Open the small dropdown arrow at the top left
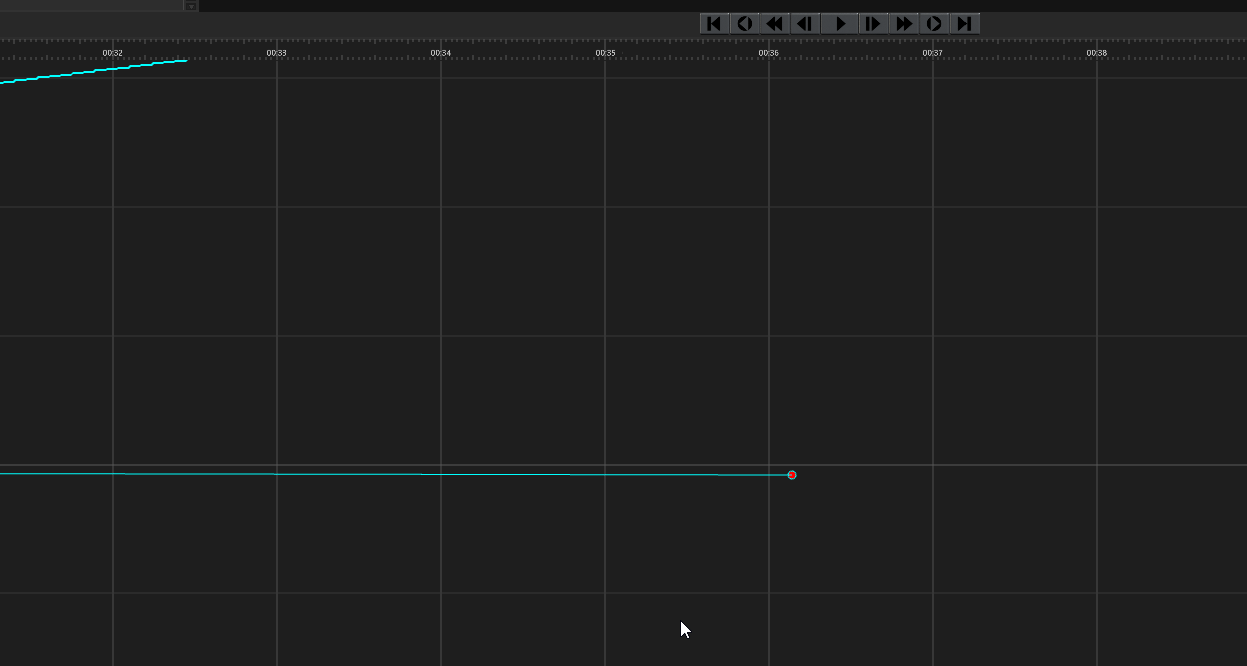This screenshot has height=666, width=1247. [x=191, y=6]
